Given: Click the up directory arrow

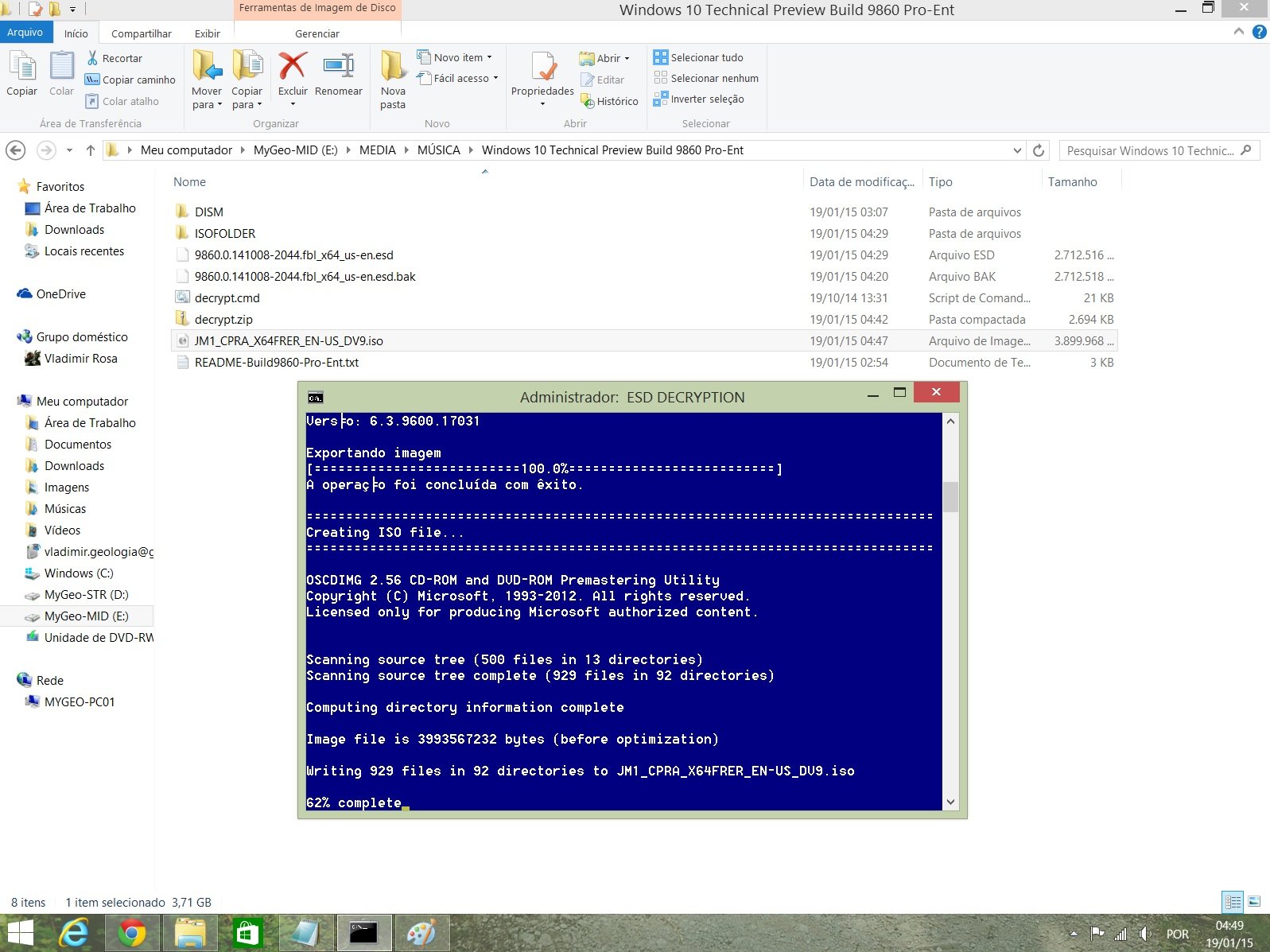Looking at the screenshot, I should click(91, 150).
